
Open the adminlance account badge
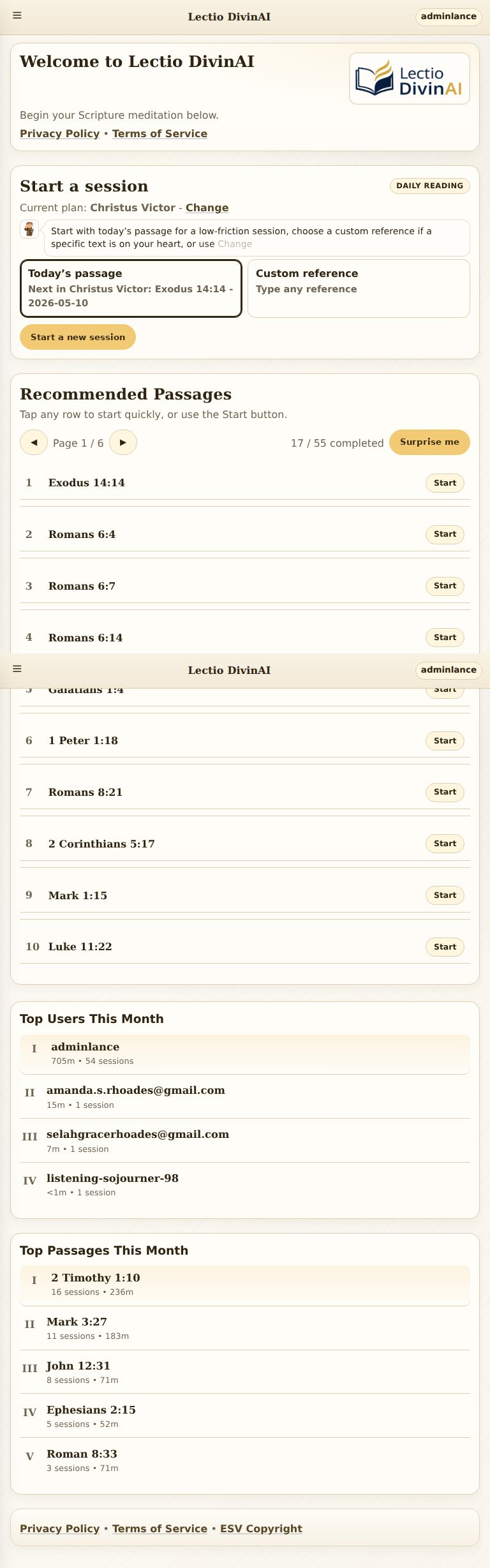coord(449,17)
